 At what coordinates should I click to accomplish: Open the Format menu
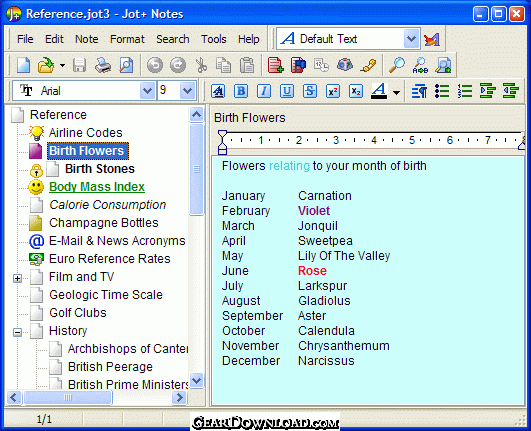(127, 39)
